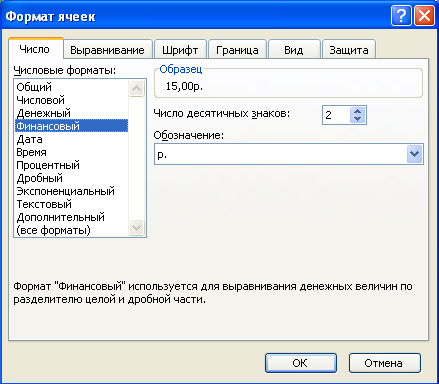The image size is (439, 384).
Task: Decrease the decimal places with down arrow
Action: pyautogui.click(x=358, y=119)
